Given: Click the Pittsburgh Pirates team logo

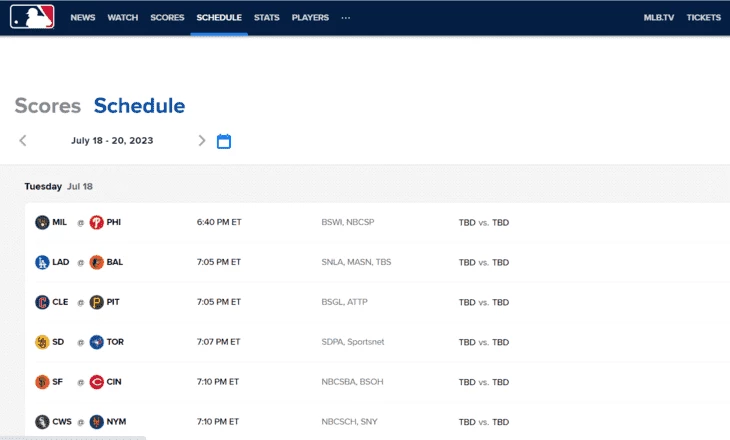Looking at the screenshot, I should [x=96, y=302].
